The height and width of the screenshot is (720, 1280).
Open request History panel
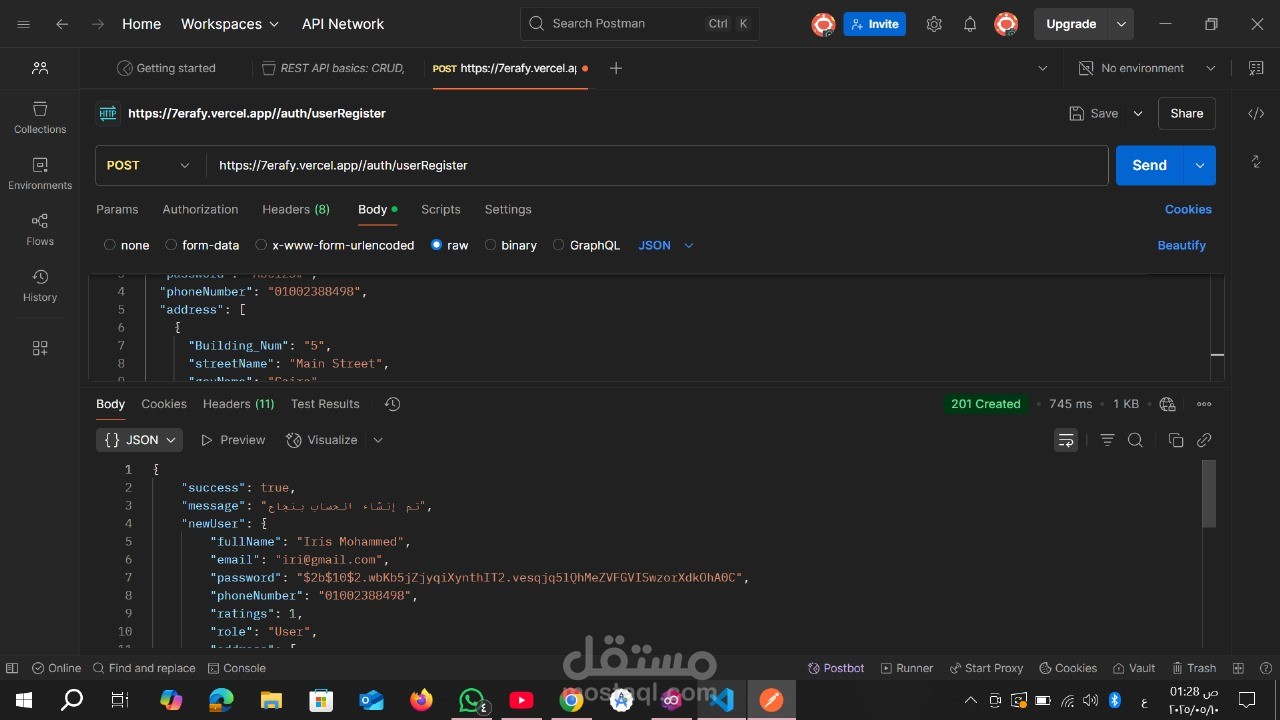coord(39,285)
